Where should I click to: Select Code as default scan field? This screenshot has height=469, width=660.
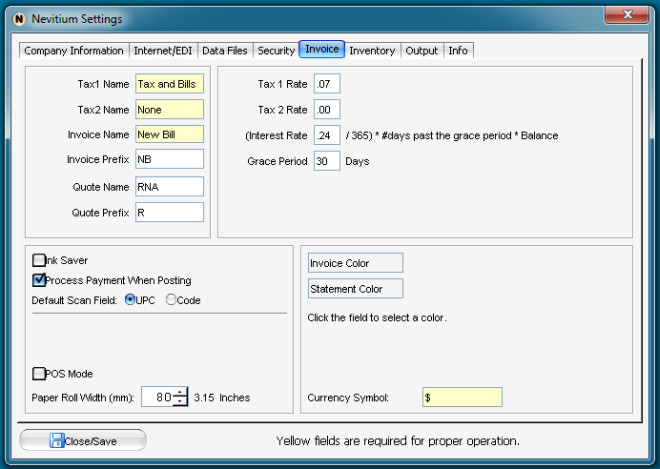pos(171,300)
